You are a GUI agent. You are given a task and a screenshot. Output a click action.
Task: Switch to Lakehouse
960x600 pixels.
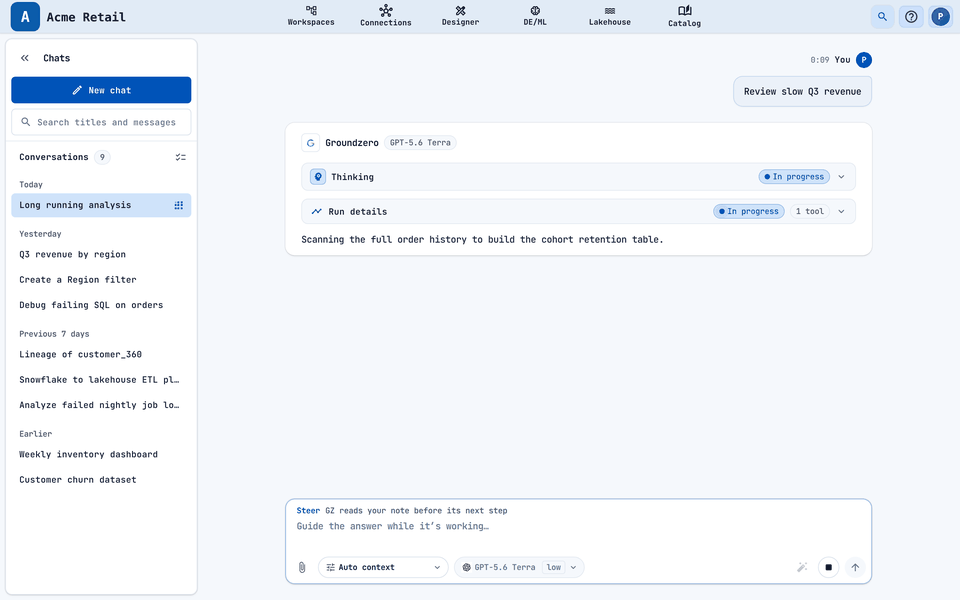[x=610, y=16]
